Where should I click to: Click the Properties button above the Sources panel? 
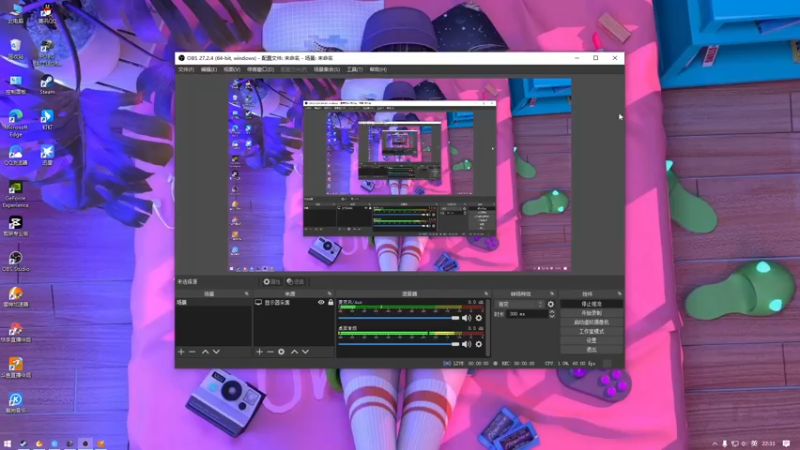pos(271,282)
